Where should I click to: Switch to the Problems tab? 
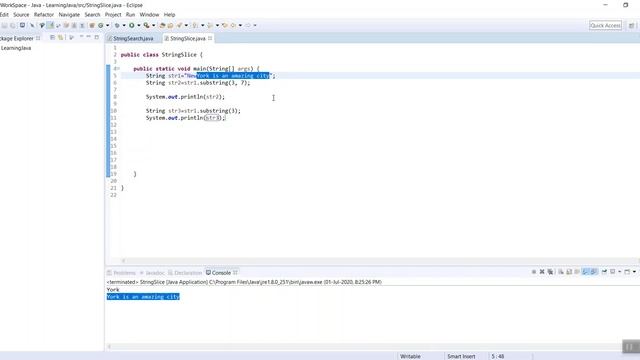[x=121, y=273]
